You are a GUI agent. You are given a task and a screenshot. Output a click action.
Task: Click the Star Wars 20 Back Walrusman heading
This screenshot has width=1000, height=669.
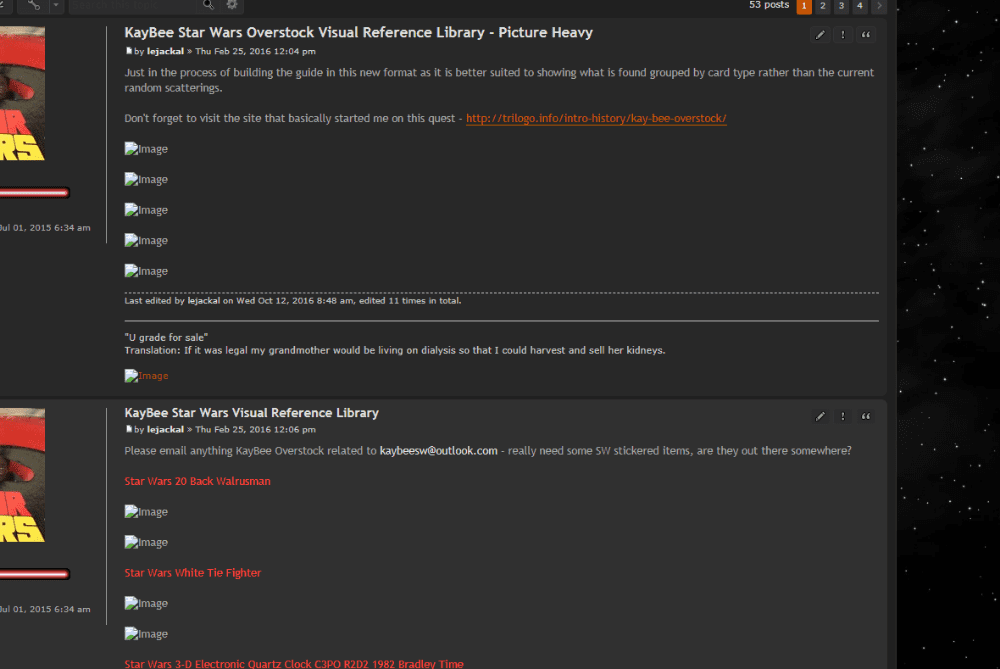pos(197,481)
